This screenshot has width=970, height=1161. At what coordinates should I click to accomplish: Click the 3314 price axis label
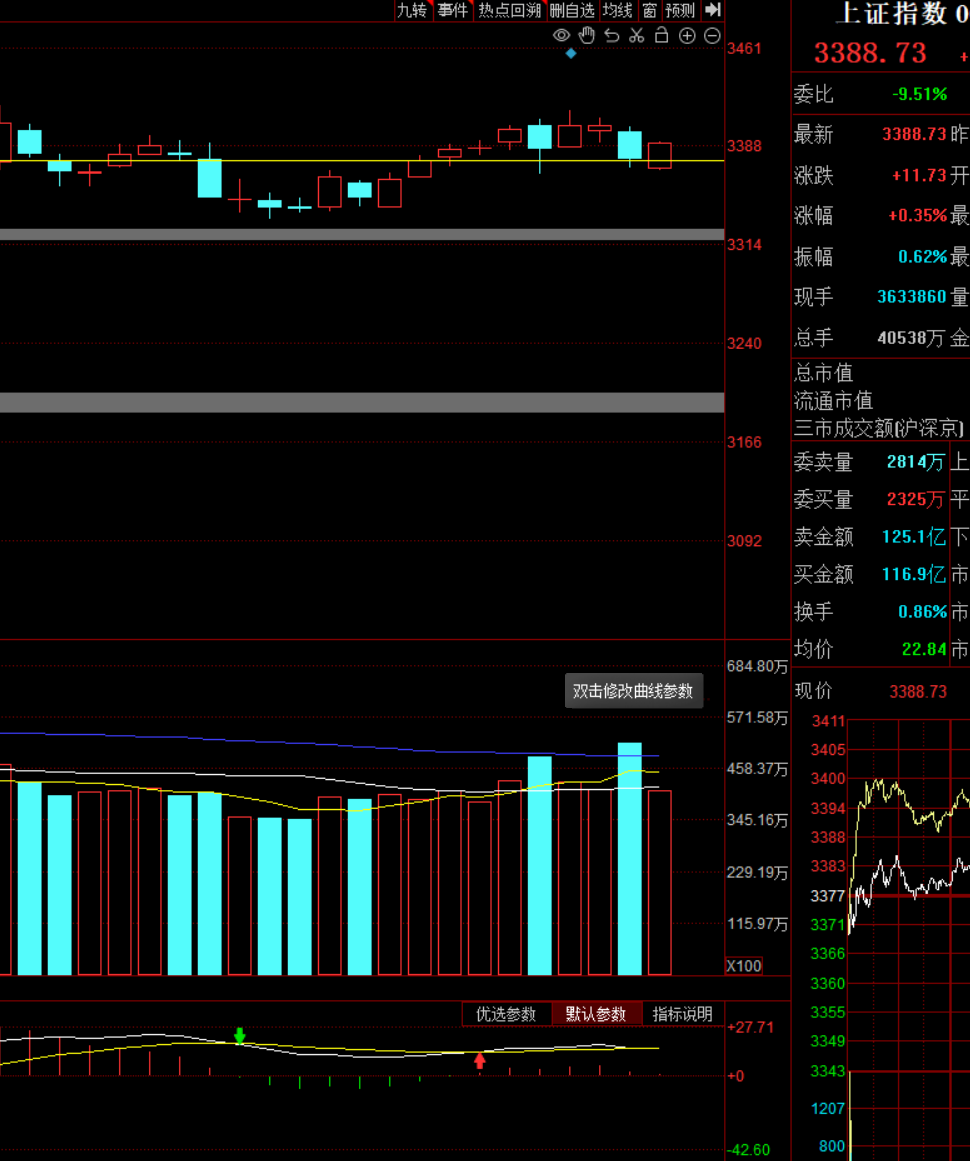744,245
